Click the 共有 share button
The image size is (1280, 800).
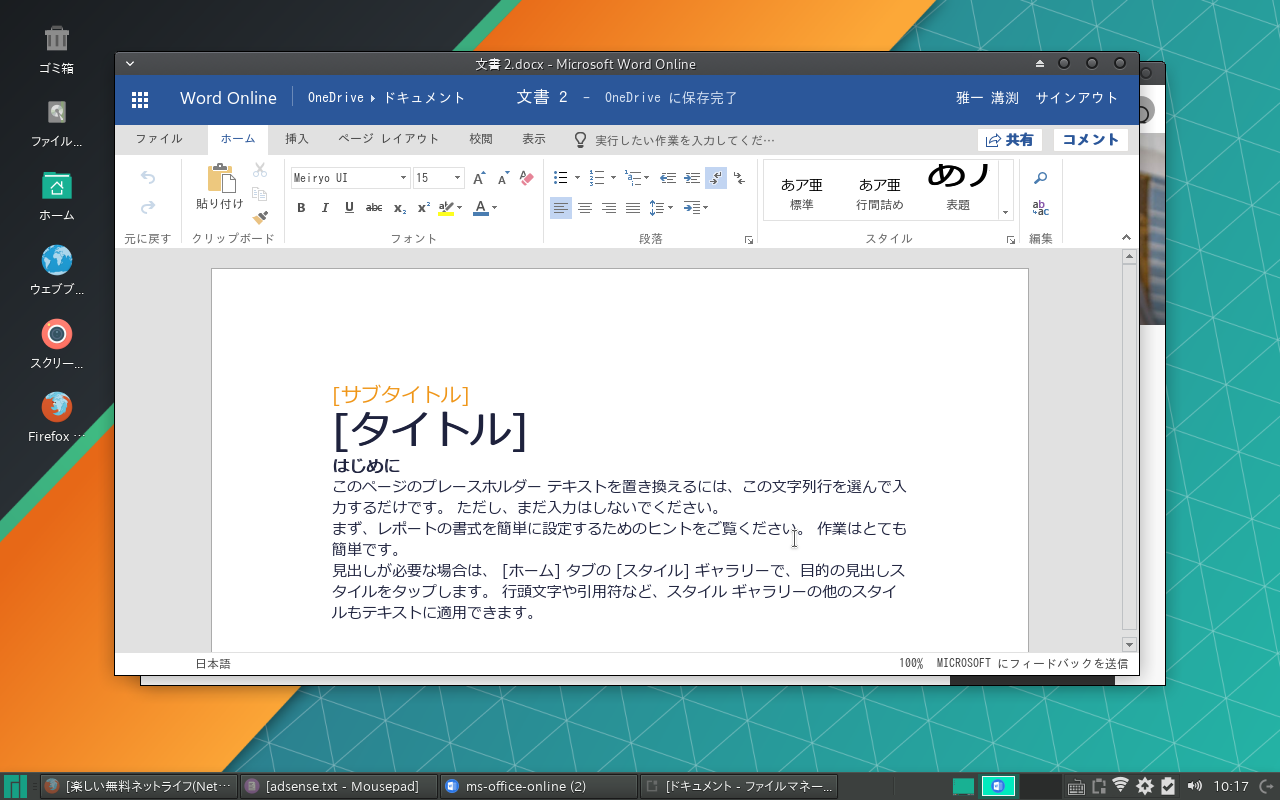click(x=1010, y=140)
